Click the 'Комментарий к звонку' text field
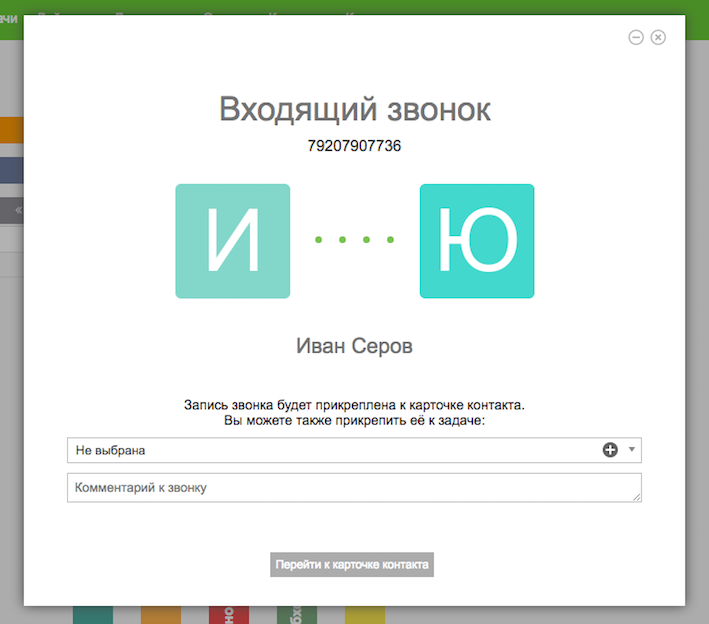The image size is (709, 624). click(350, 487)
